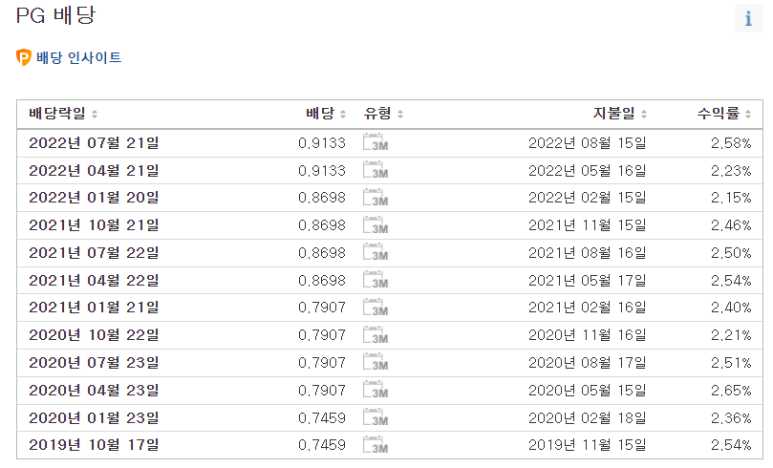Select ex-dividend date 2019년 10월 17일

[x=94, y=445]
